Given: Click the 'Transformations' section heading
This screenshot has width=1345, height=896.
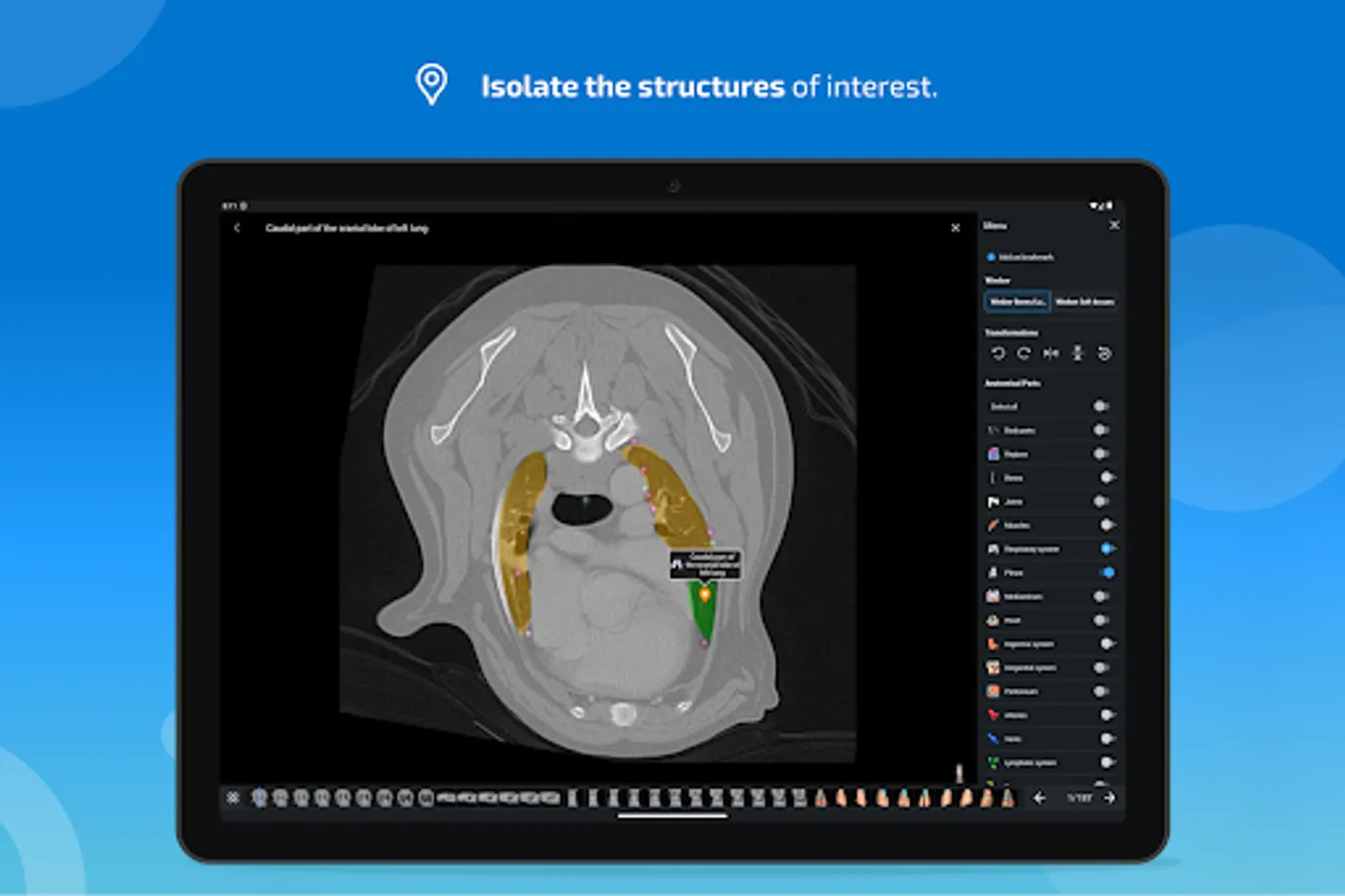Looking at the screenshot, I should (1011, 333).
